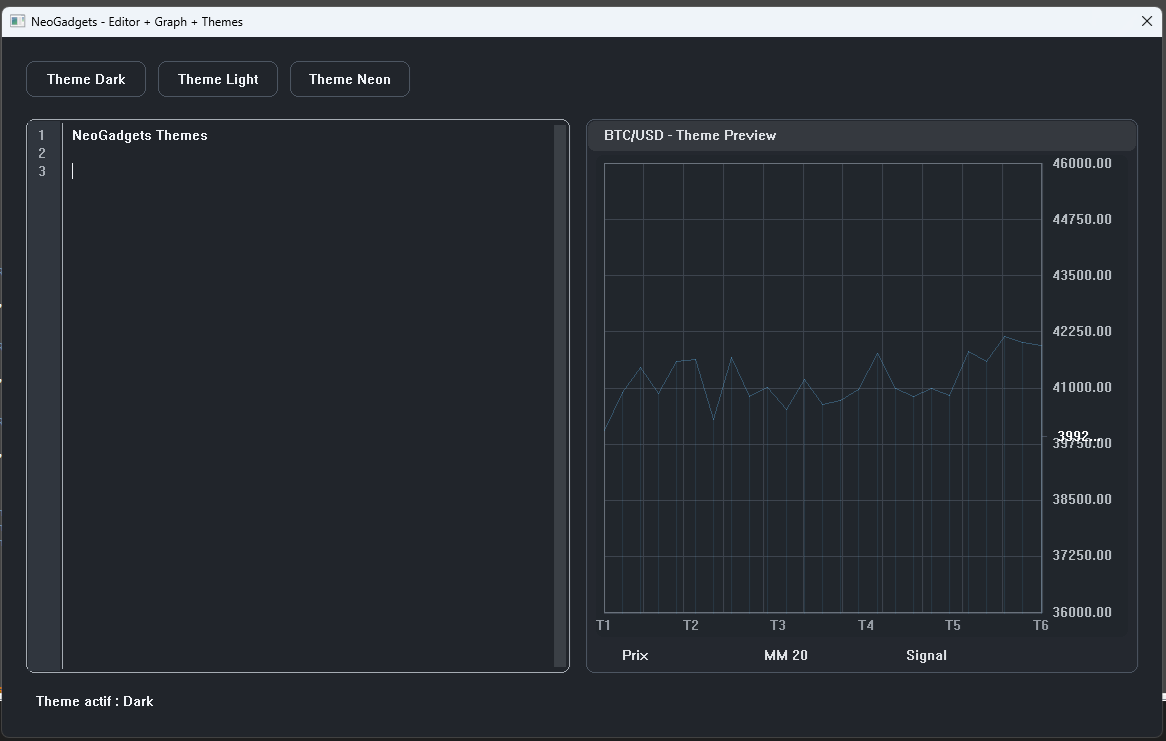Click the 'NeoGadgets Themes' text line

click(140, 135)
